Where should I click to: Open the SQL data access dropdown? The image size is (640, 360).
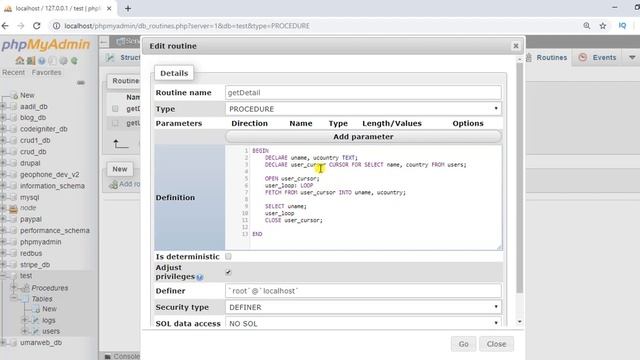(363, 322)
